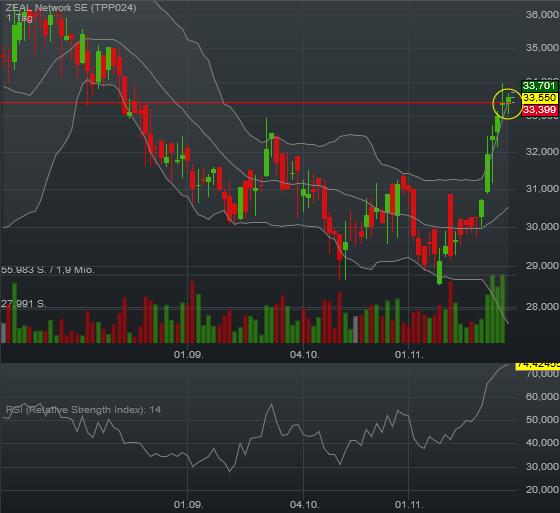The height and width of the screenshot is (513, 560).
Task: Click the 29,000 price axis label
Action: (542, 265)
